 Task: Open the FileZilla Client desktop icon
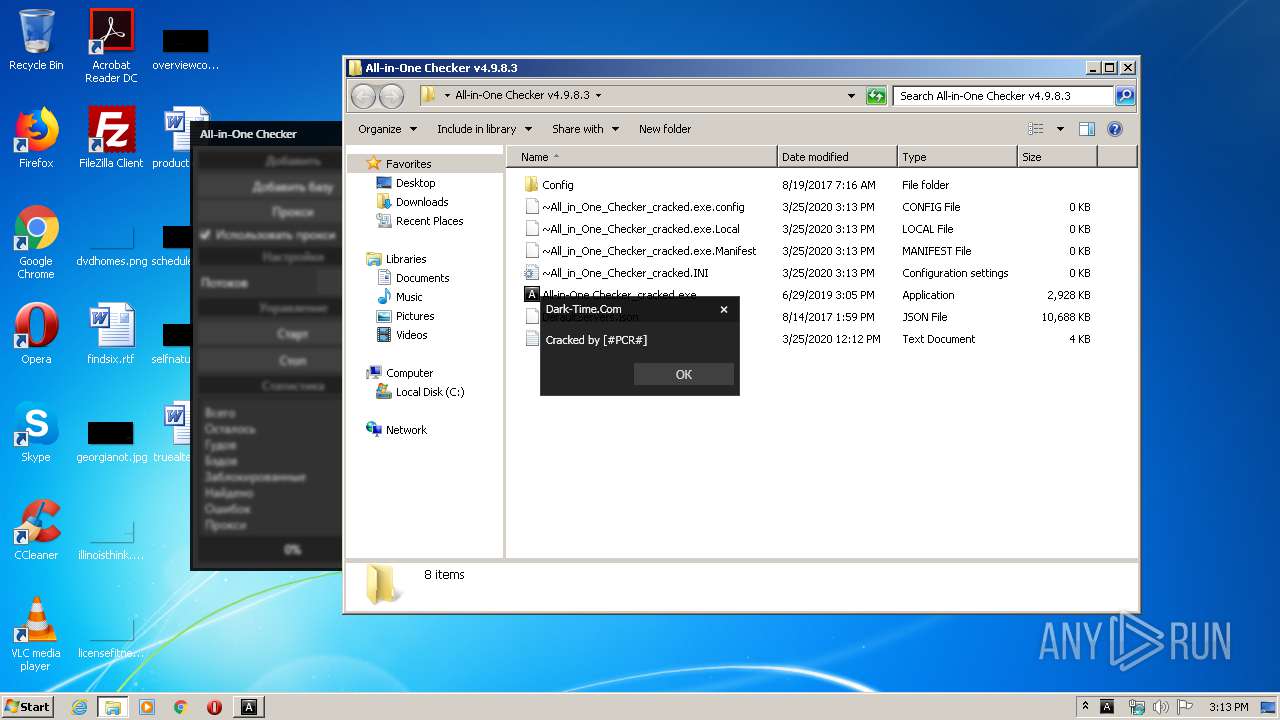(111, 138)
